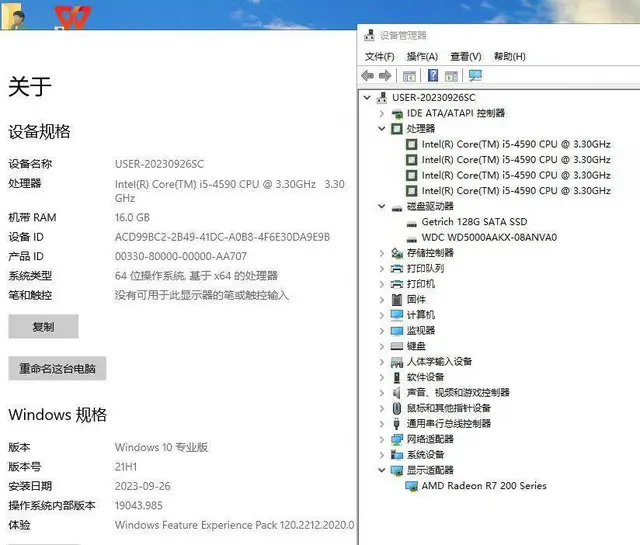Open the WPS Office desktop icon

click(71, 17)
